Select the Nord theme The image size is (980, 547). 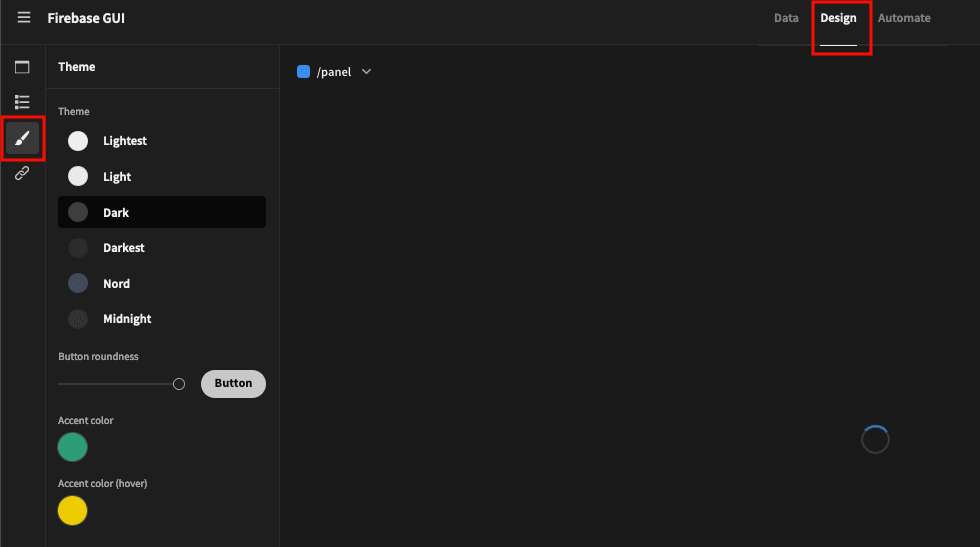[x=162, y=283]
